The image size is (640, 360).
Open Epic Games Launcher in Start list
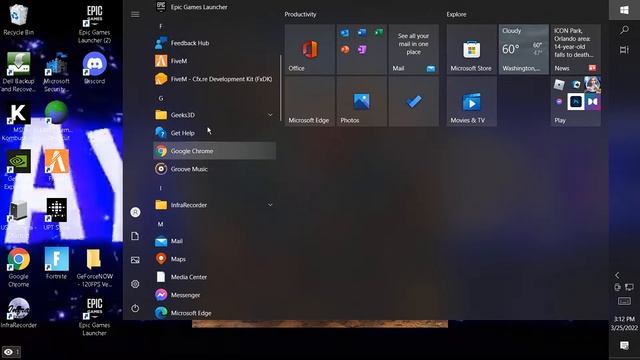click(215, 7)
